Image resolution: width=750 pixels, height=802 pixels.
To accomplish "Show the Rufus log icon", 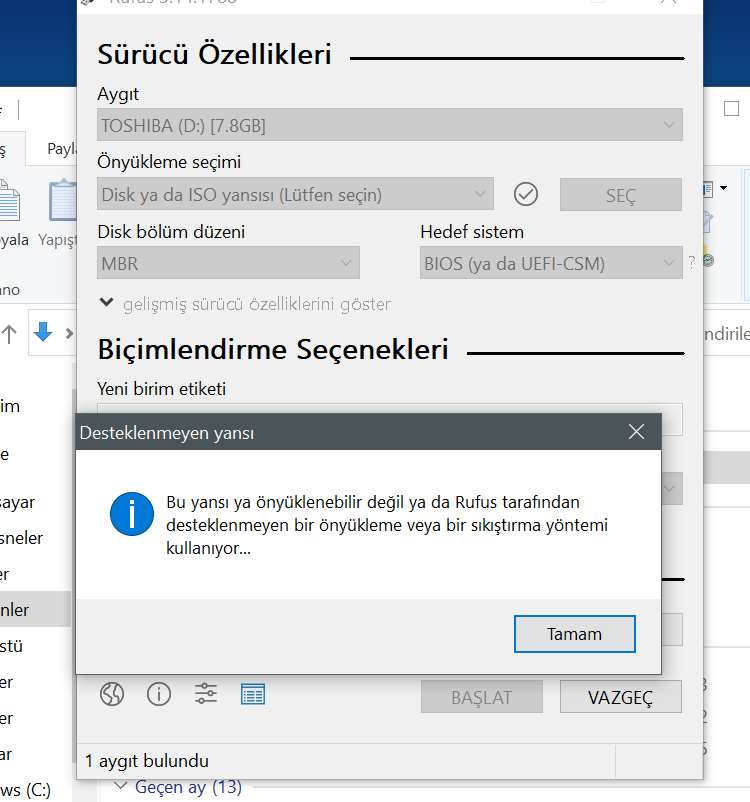I will tap(253, 695).
